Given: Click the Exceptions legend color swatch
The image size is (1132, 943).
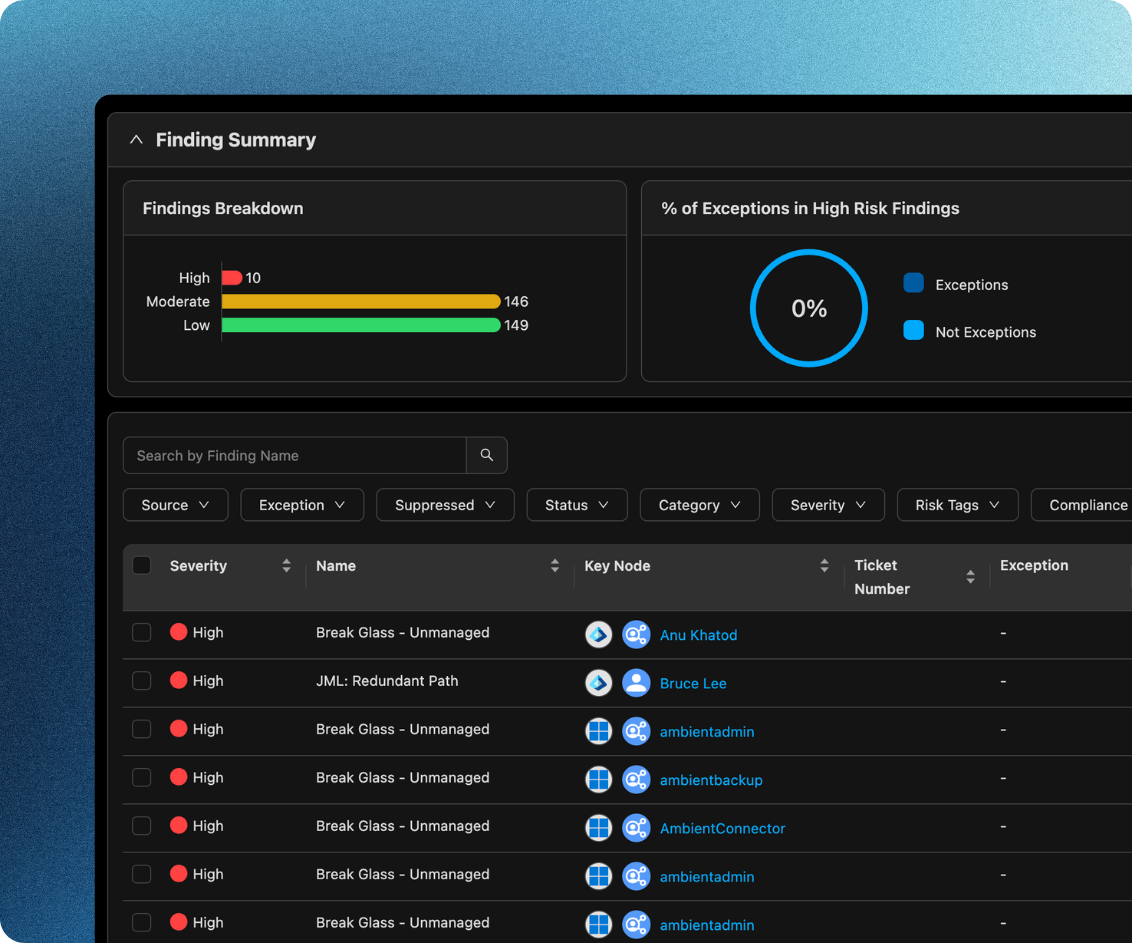Looking at the screenshot, I should (913, 283).
